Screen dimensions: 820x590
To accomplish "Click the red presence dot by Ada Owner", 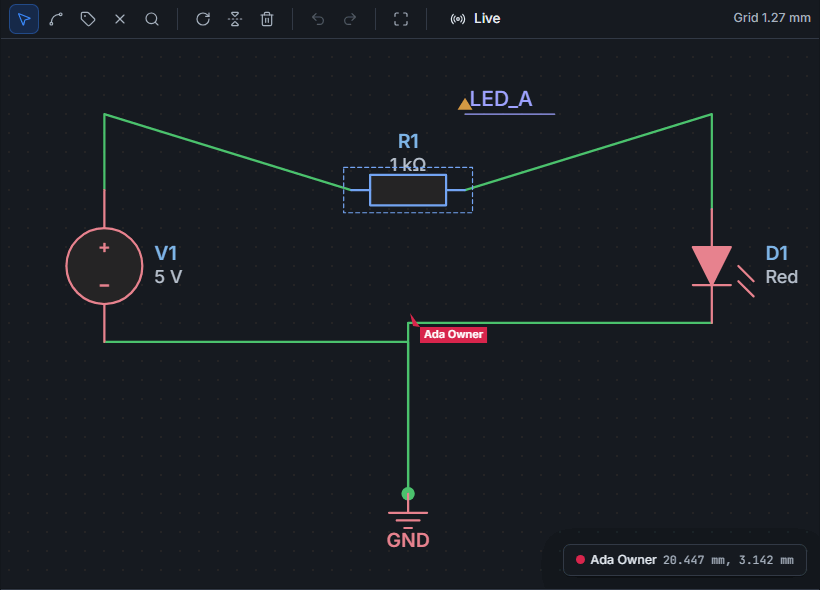I will (x=580, y=560).
